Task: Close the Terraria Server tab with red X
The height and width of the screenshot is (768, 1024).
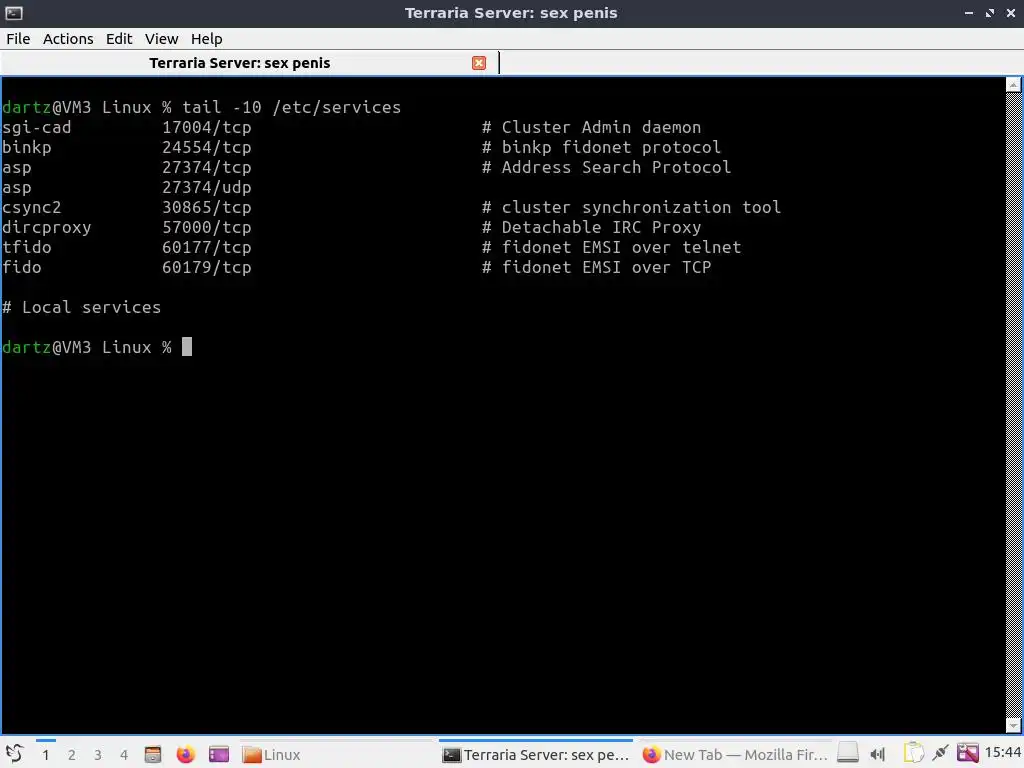Action: pyautogui.click(x=479, y=63)
